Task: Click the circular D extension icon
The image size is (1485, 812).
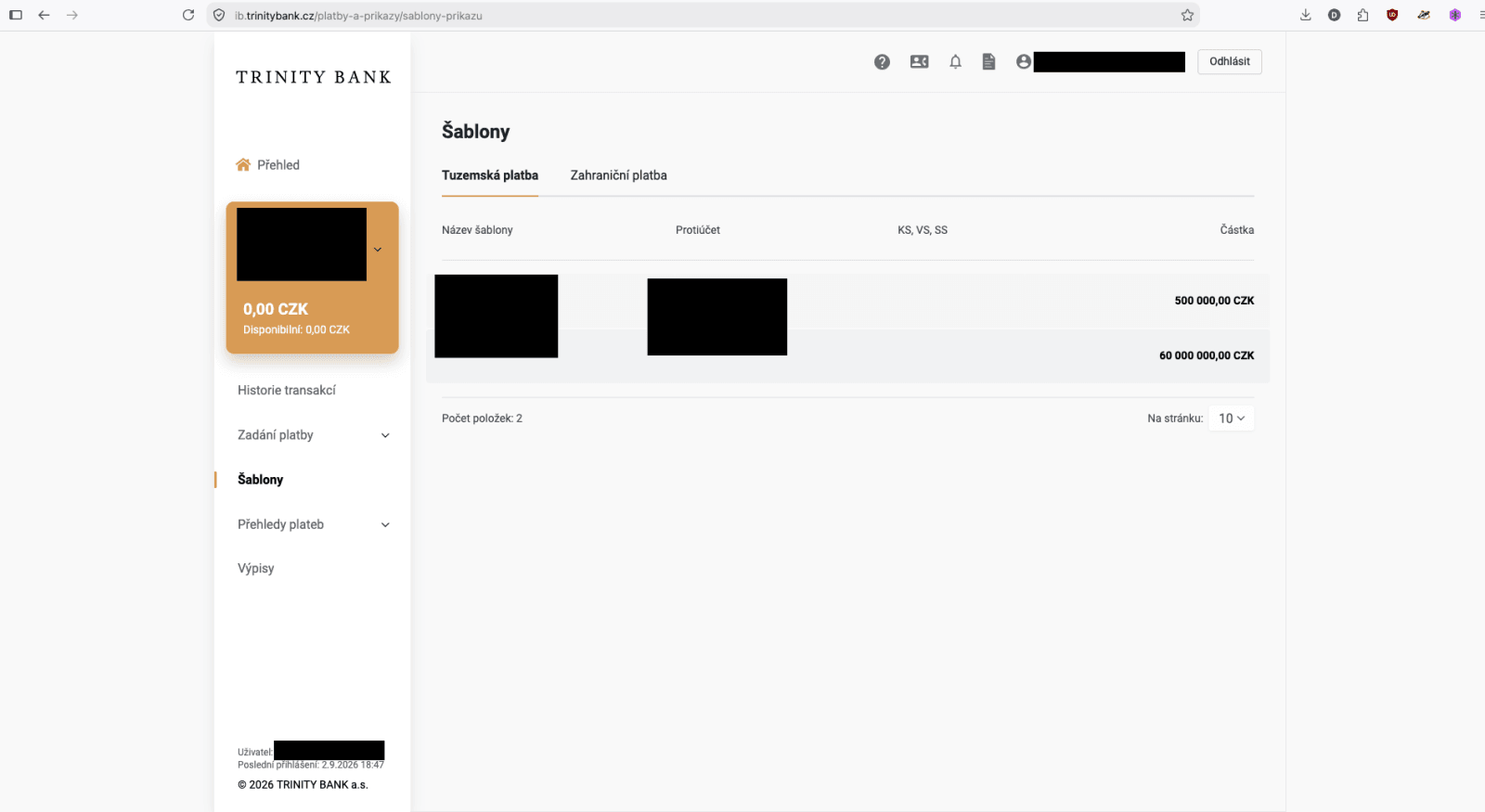Action: coord(1334,15)
